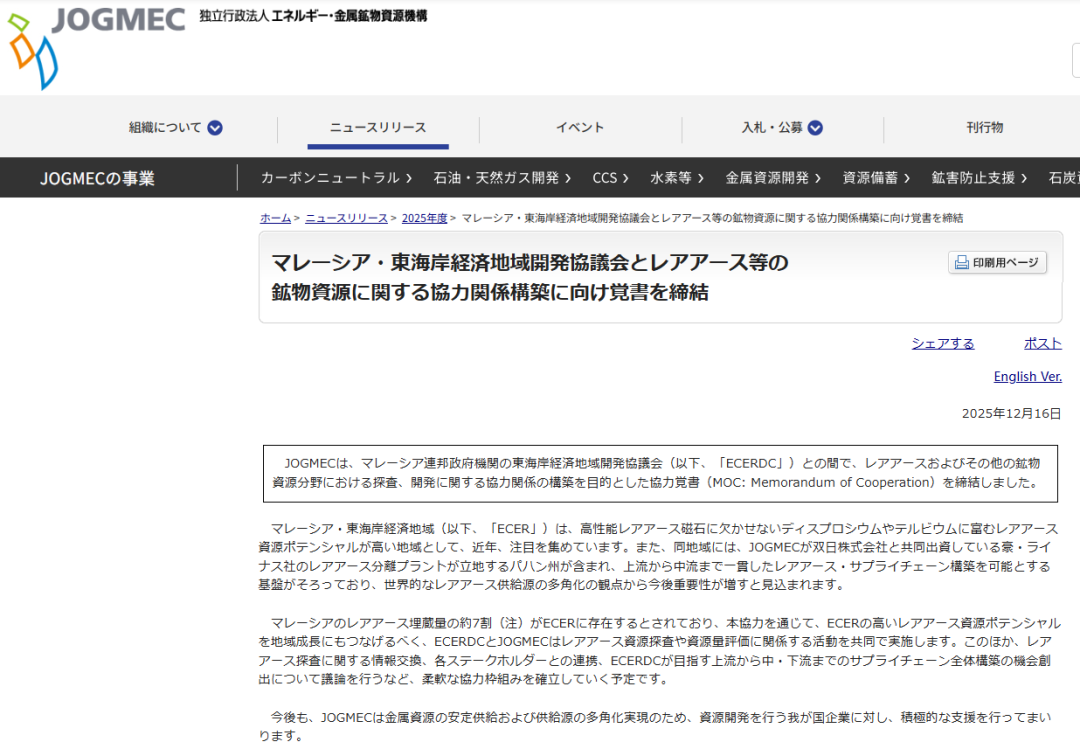1080x749 pixels.
Task: Open the 鉱害防止支援 category
Action: [x=979, y=178]
